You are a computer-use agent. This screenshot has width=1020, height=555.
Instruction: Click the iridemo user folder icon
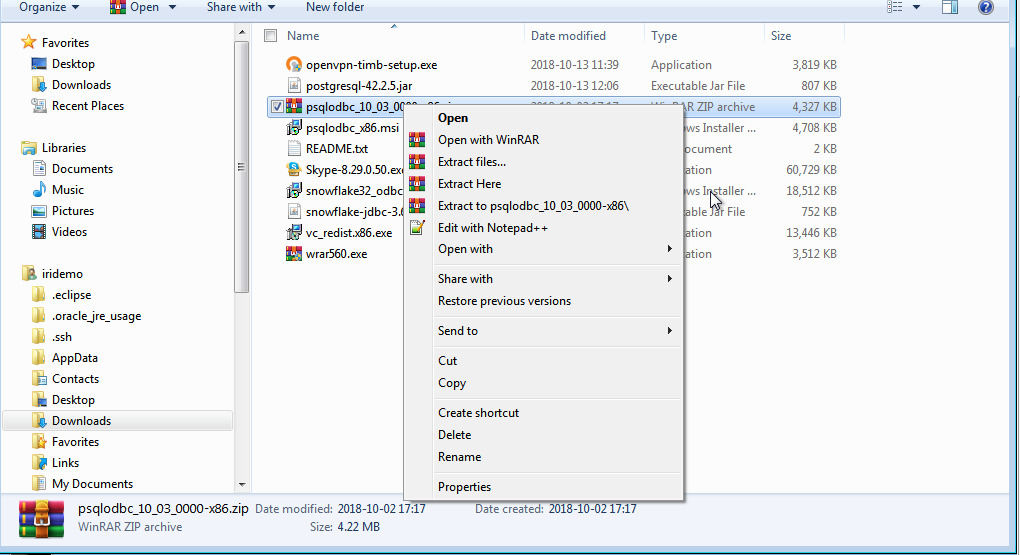(x=29, y=273)
